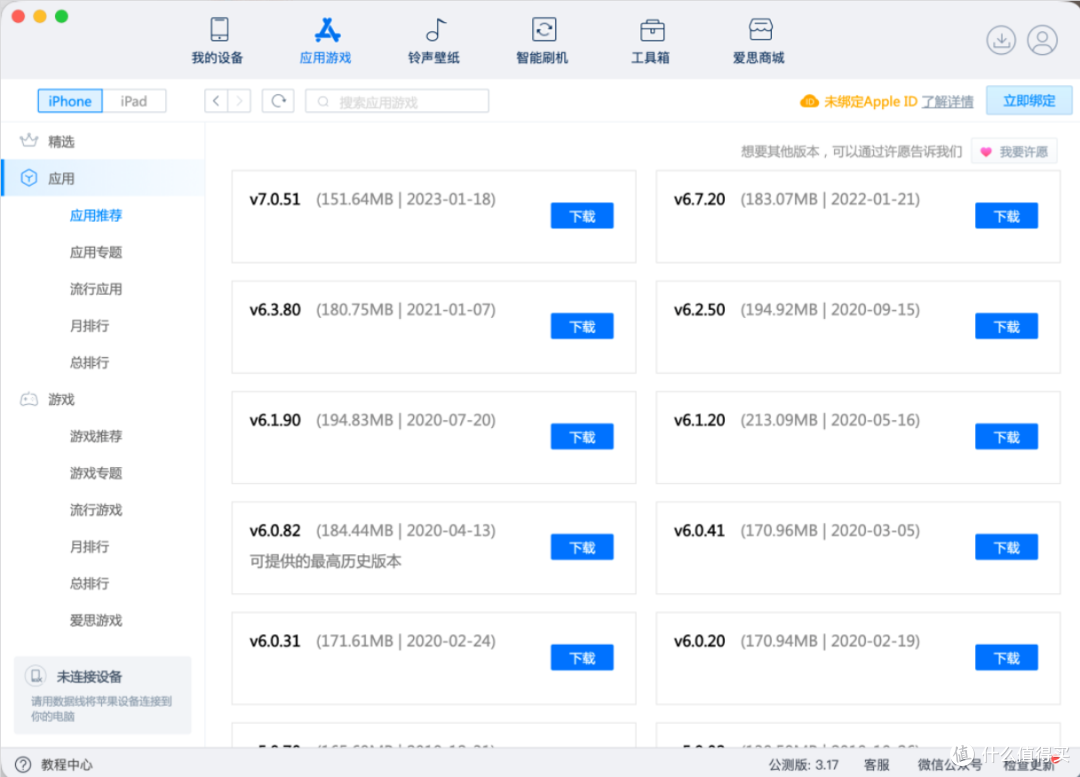Click the orange Apple ID cloud icon
The height and width of the screenshot is (777, 1080).
(x=809, y=101)
